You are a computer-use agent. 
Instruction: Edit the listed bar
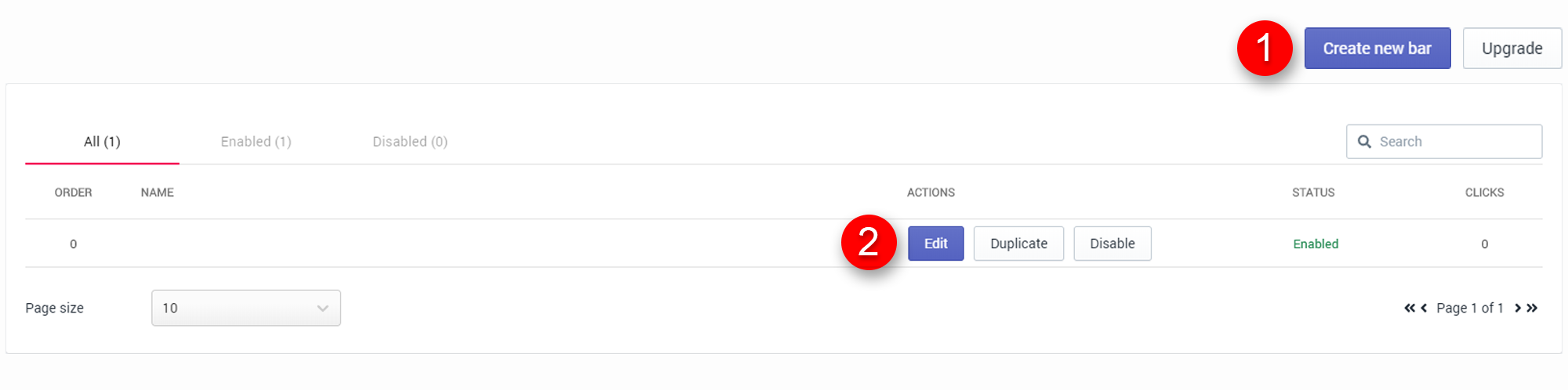tap(935, 244)
